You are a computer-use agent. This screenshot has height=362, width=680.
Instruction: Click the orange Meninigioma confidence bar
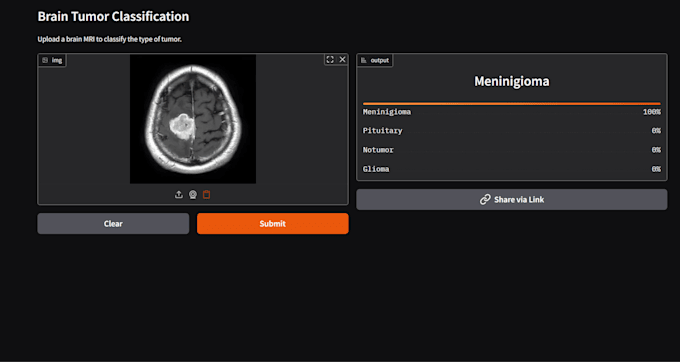(x=512, y=104)
